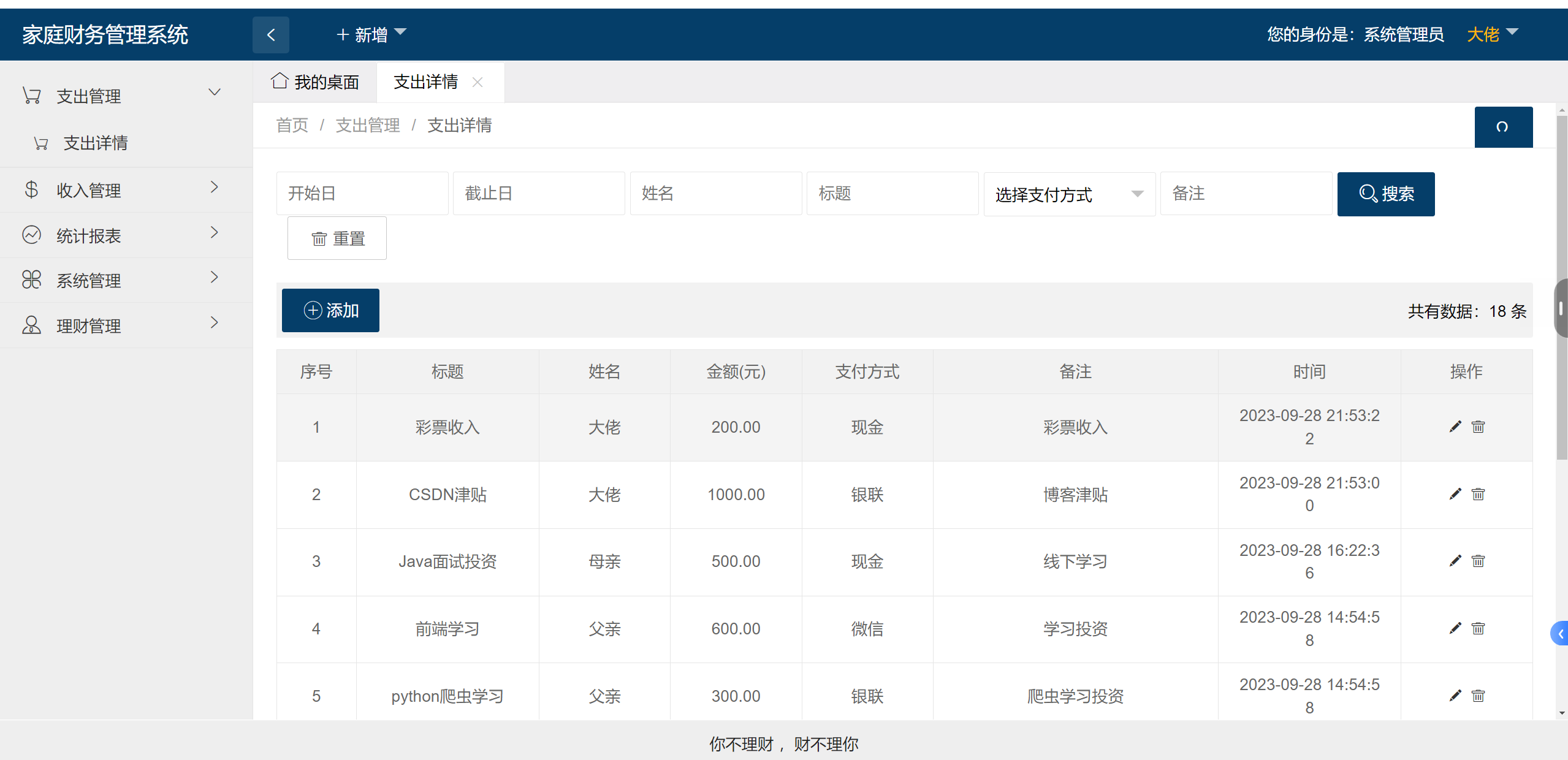The height and width of the screenshot is (760, 1568).
Task: Click the refresh icon at top right
Action: [x=1503, y=127]
